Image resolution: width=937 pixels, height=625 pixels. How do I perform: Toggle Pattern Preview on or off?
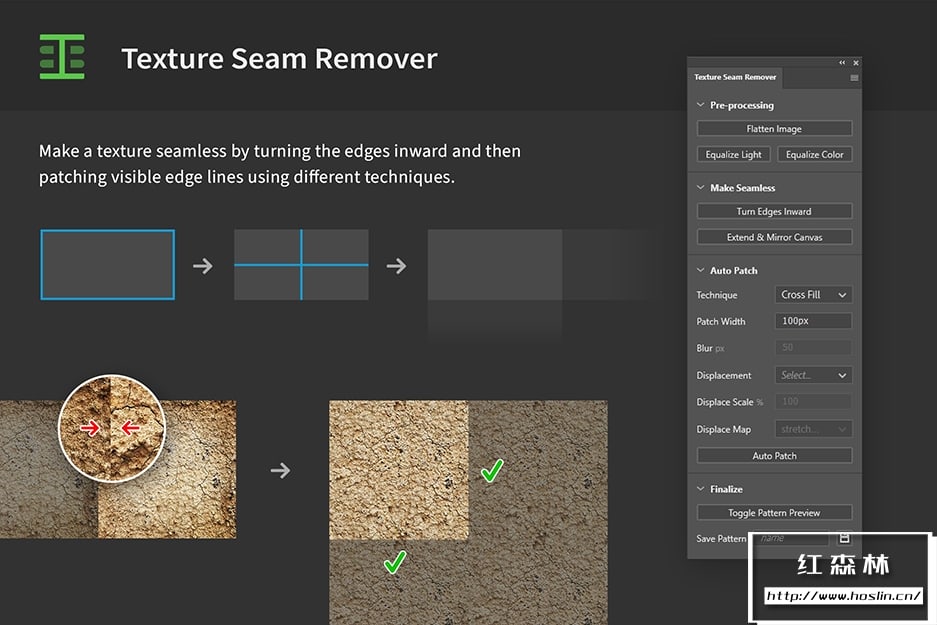click(x=774, y=513)
